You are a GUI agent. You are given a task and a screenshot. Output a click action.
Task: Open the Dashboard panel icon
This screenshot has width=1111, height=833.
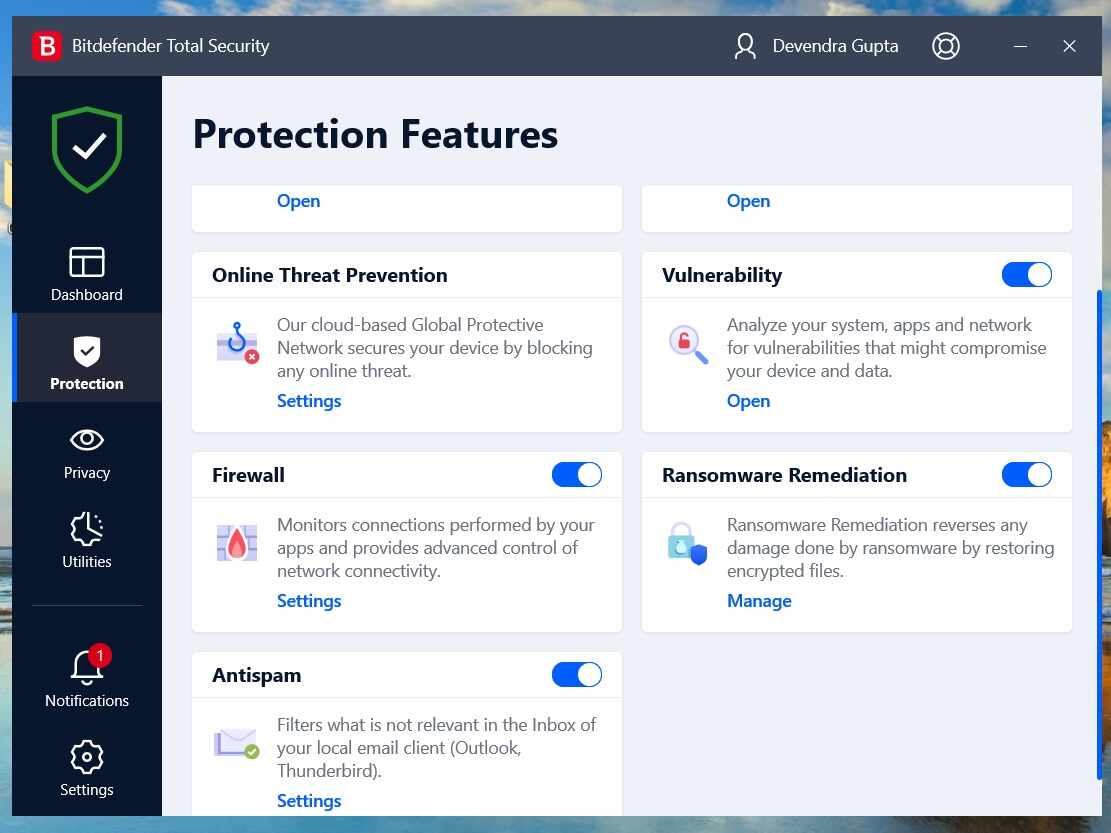point(86,261)
